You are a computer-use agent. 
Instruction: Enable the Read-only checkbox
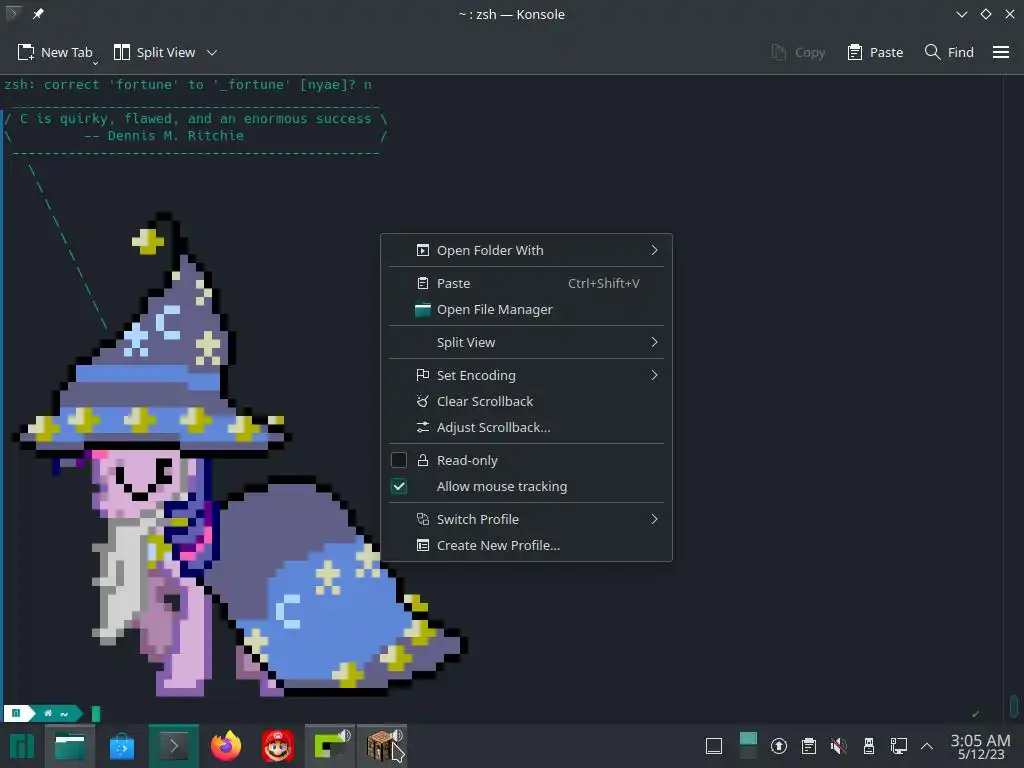[399, 460]
